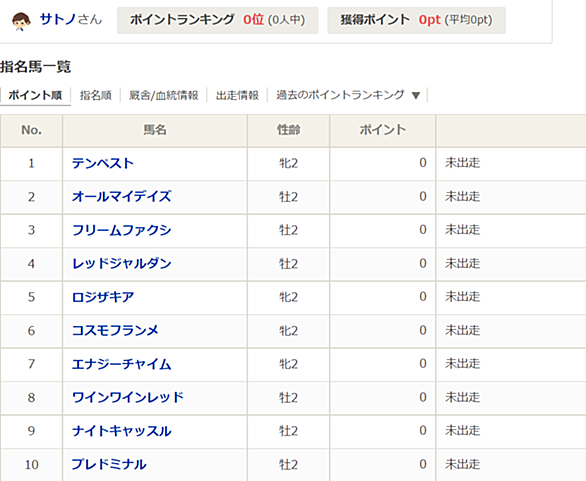Open horse オールマイデイズ link
The height and width of the screenshot is (481, 586).
pyautogui.click(x=121, y=197)
